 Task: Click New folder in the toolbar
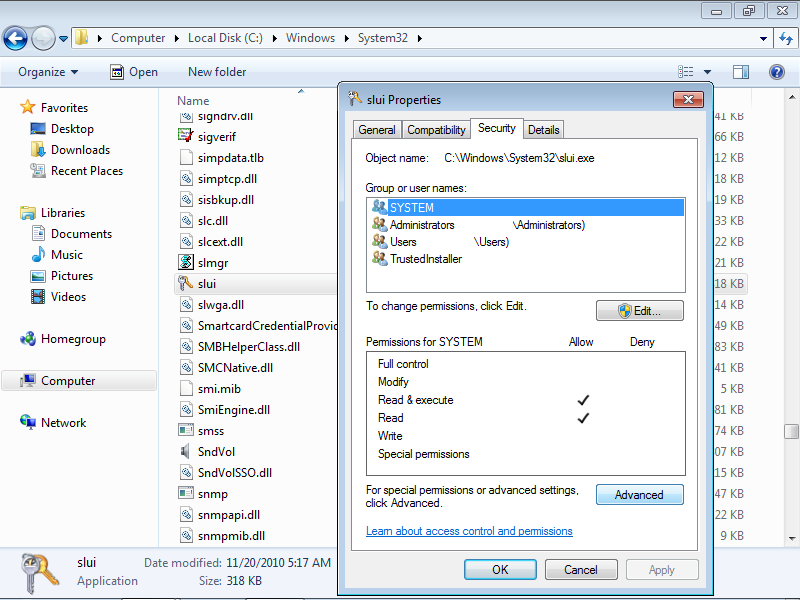click(217, 72)
